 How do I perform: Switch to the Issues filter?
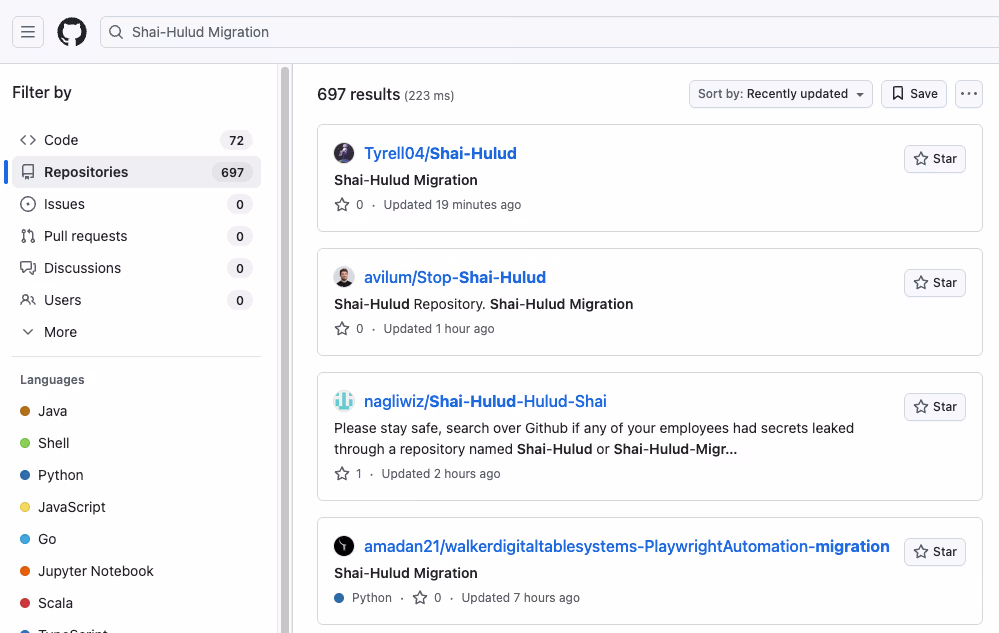tap(64, 204)
